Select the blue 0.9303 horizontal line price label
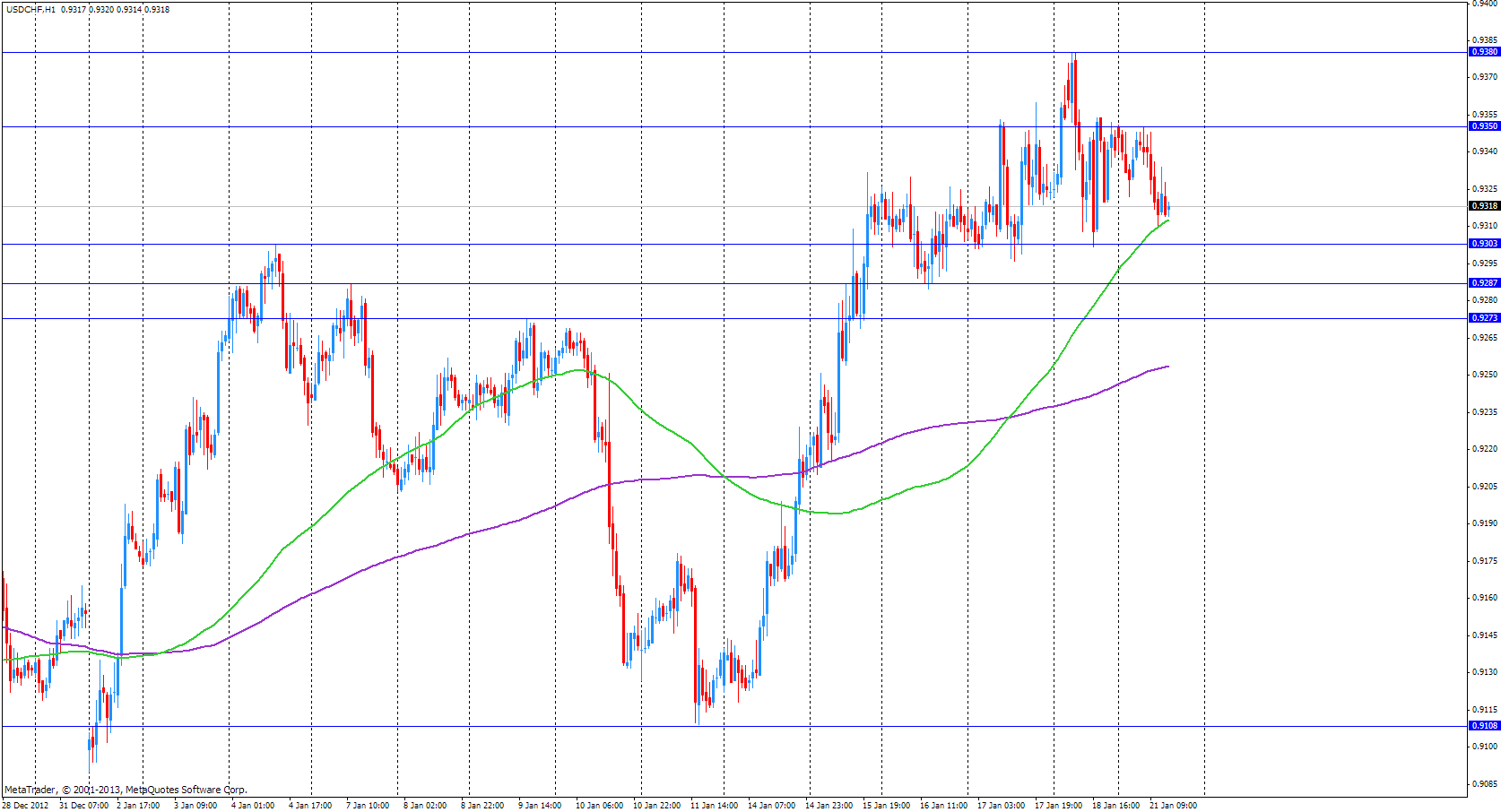This screenshot has height=812, width=1501. click(1485, 244)
